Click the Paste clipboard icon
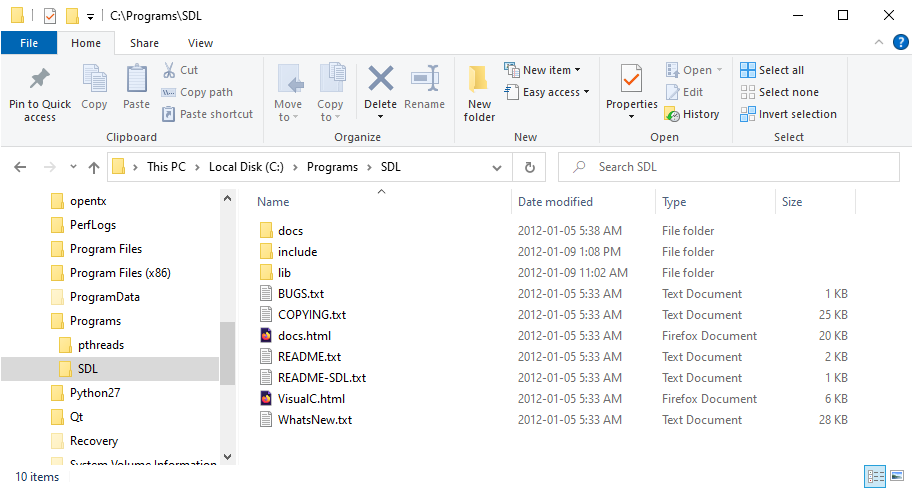 [x=136, y=79]
